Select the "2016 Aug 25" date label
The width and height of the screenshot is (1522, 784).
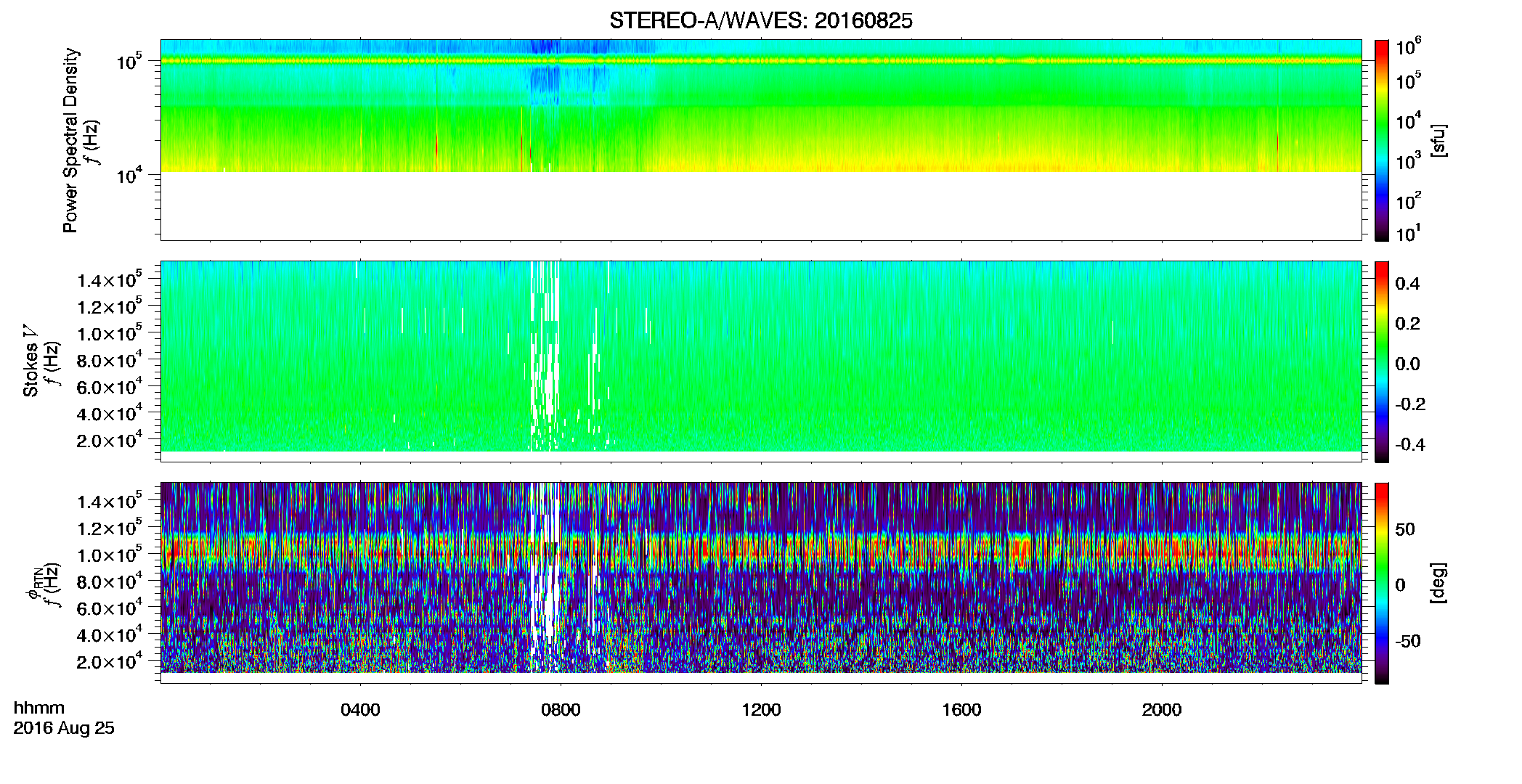pyautogui.click(x=64, y=728)
